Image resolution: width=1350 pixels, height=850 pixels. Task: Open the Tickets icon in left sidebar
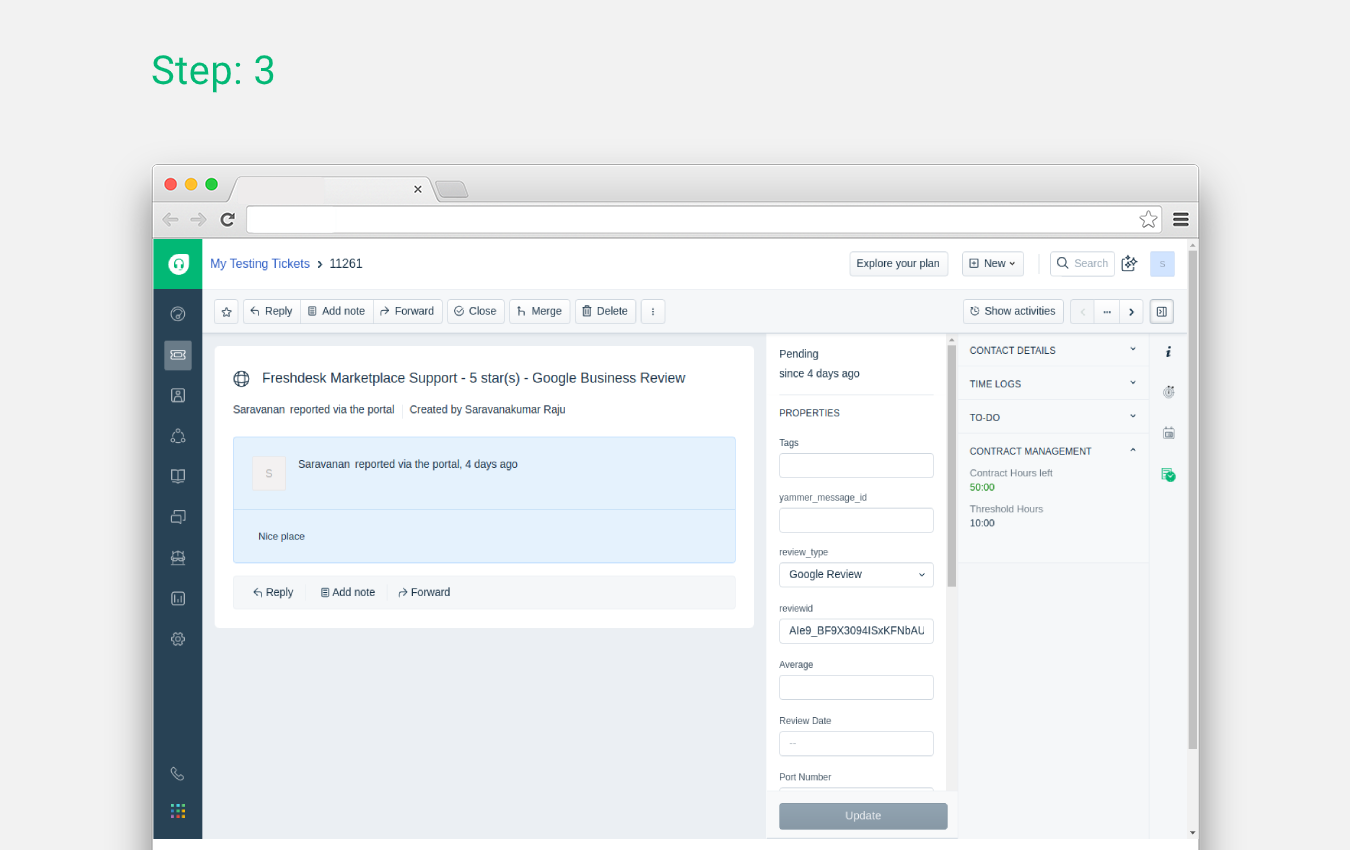coord(178,355)
